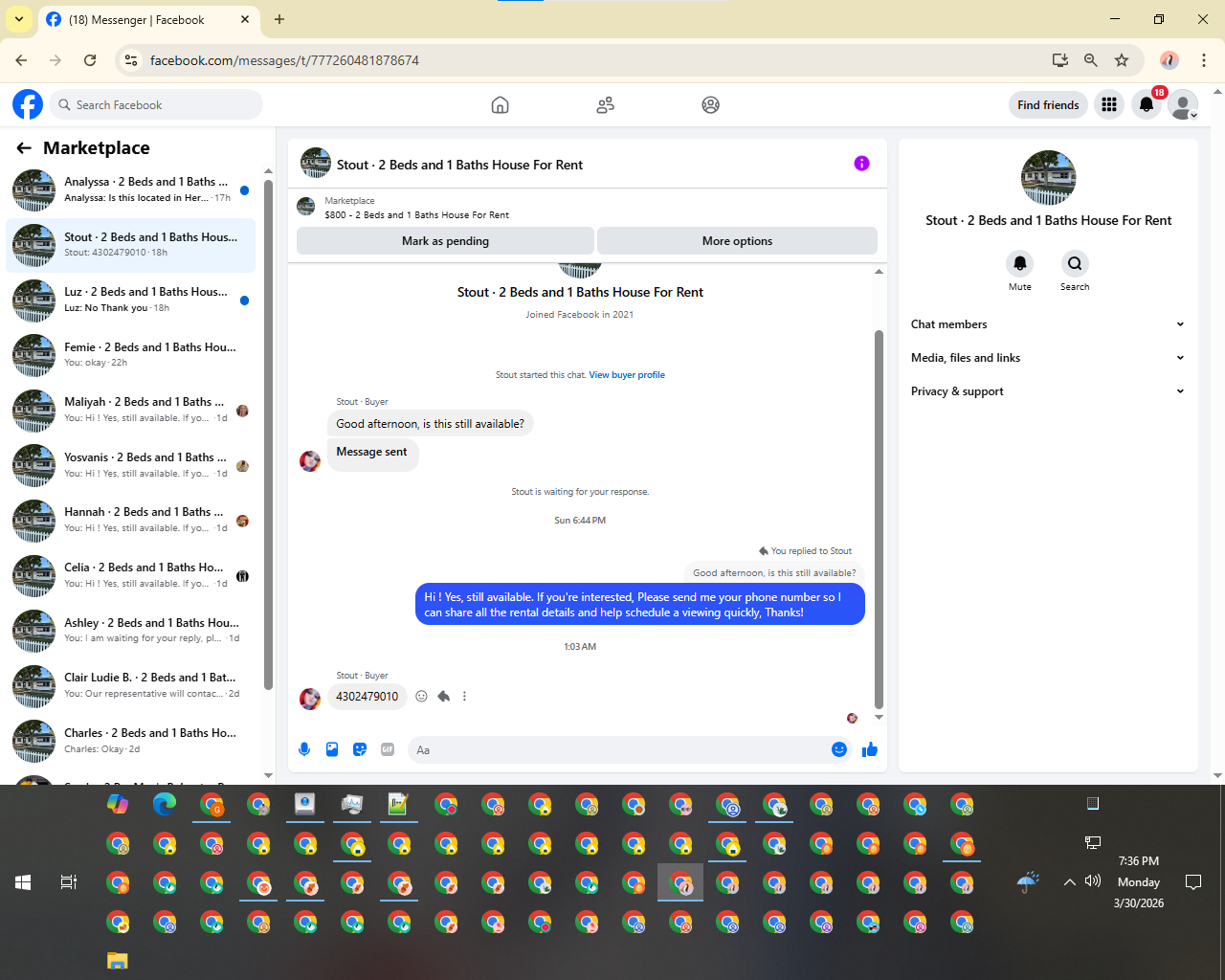Open the Friends icon in top navigation
Screen dimensions: 1225x980
tap(605, 105)
